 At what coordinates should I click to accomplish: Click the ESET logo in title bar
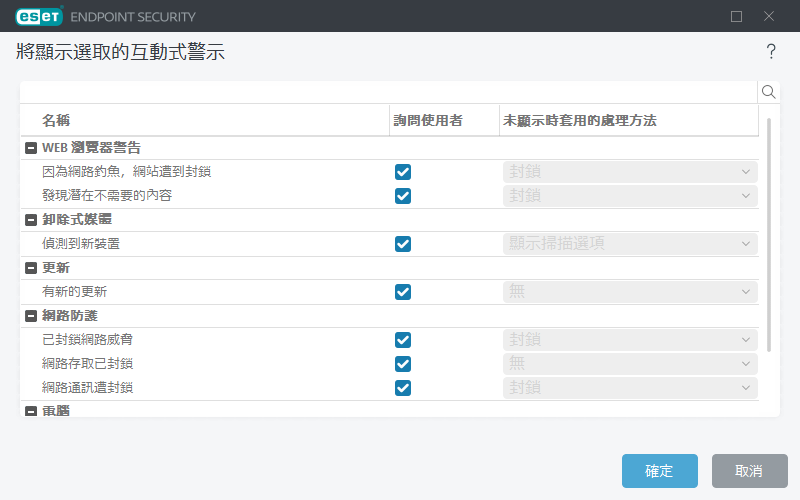(x=39, y=16)
